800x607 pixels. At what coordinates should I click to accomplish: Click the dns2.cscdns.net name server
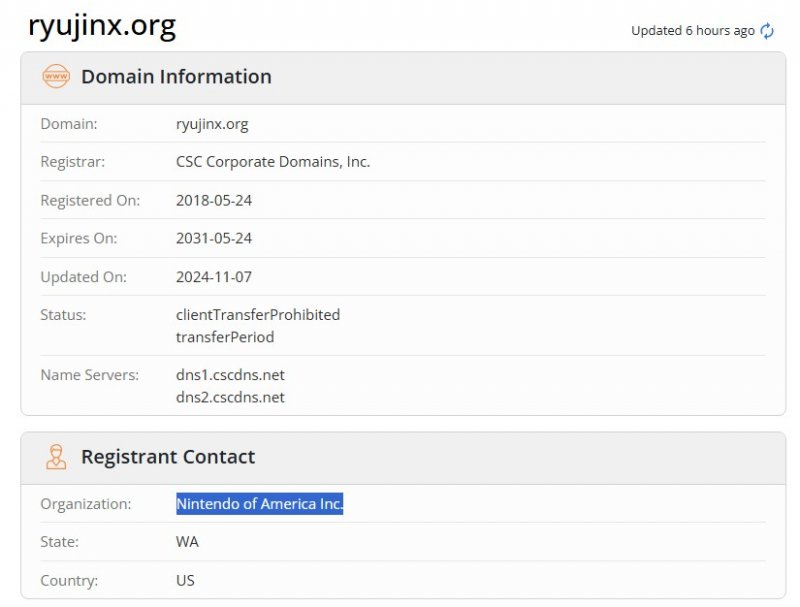[230, 397]
